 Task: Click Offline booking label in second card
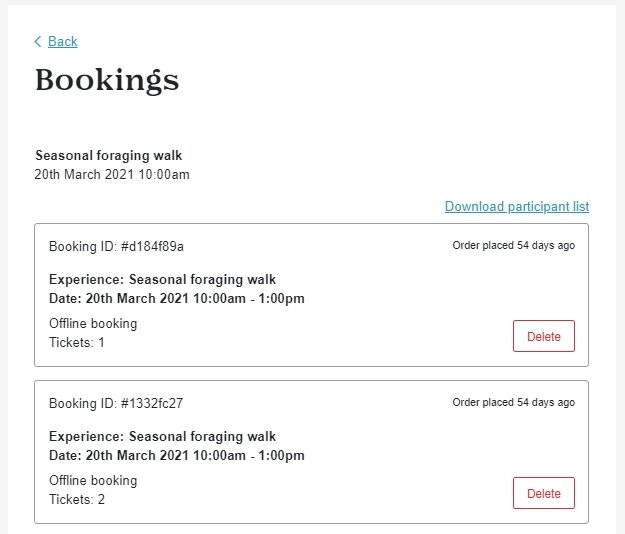[x=93, y=480]
